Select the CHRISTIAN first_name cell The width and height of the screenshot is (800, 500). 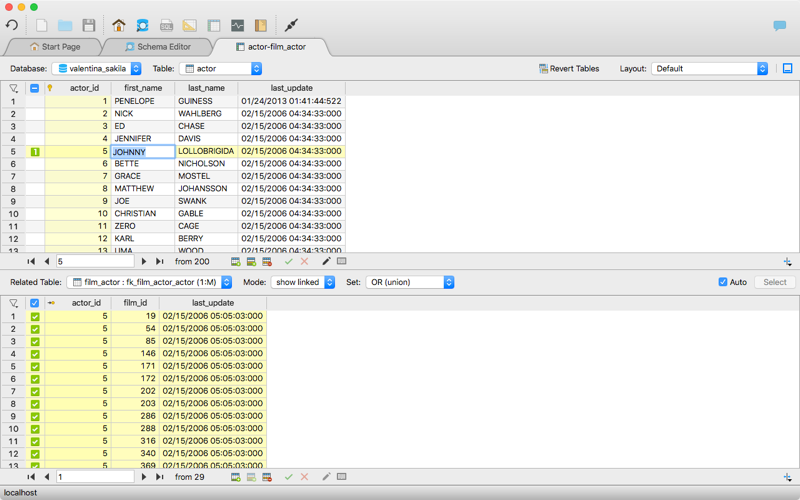click(143, 213)
